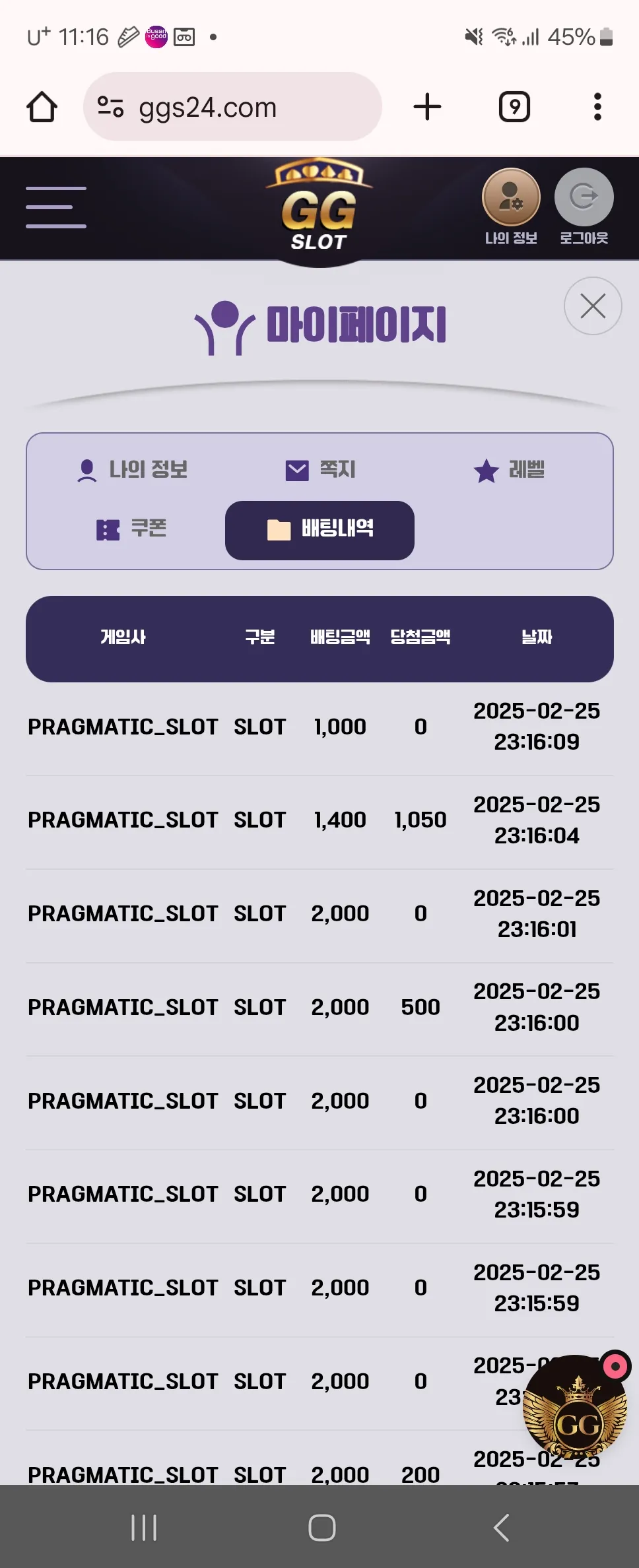
Task: Open a new browser tab with plus
Action: pyautogui.click(x=427, y=107)
